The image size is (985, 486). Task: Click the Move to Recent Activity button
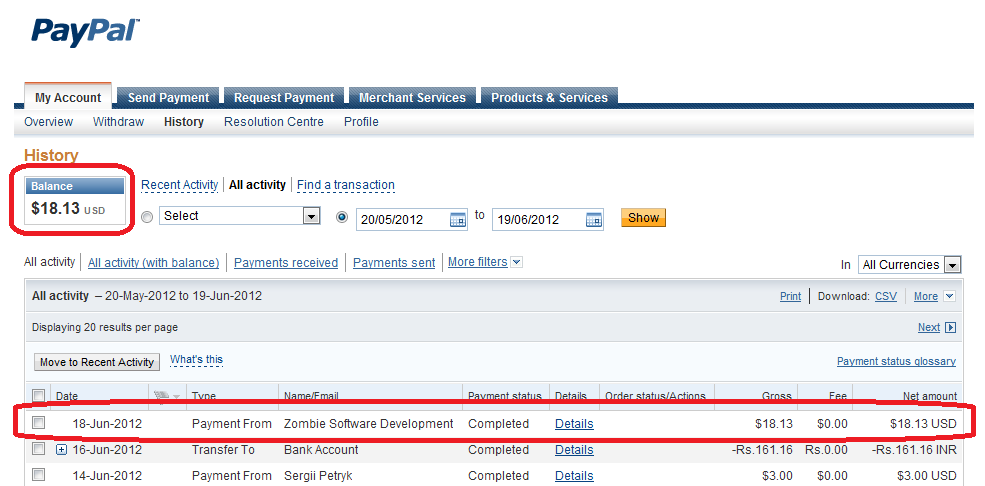click(x=97, y=362)
